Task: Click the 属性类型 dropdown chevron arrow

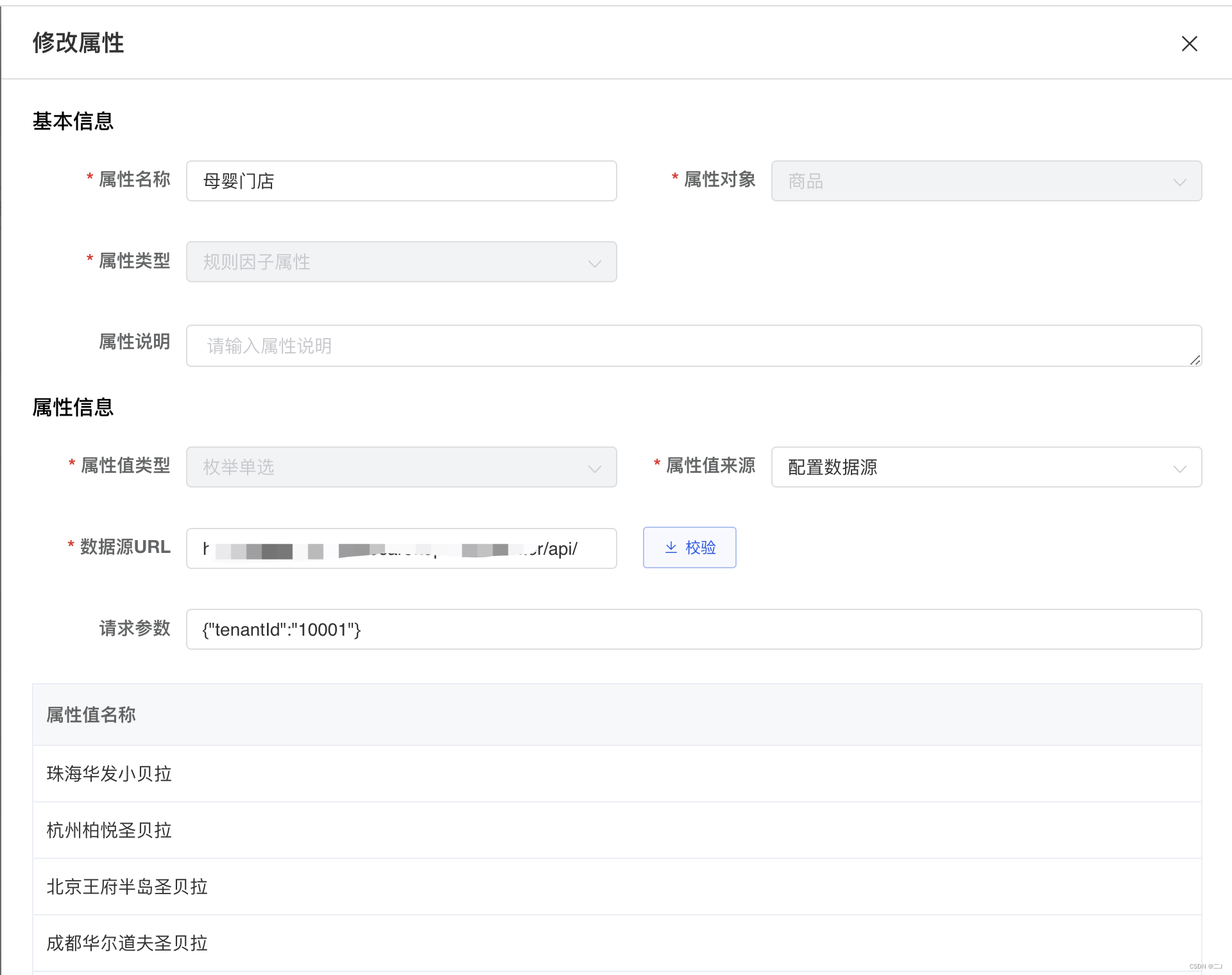Action: (594, 263)
